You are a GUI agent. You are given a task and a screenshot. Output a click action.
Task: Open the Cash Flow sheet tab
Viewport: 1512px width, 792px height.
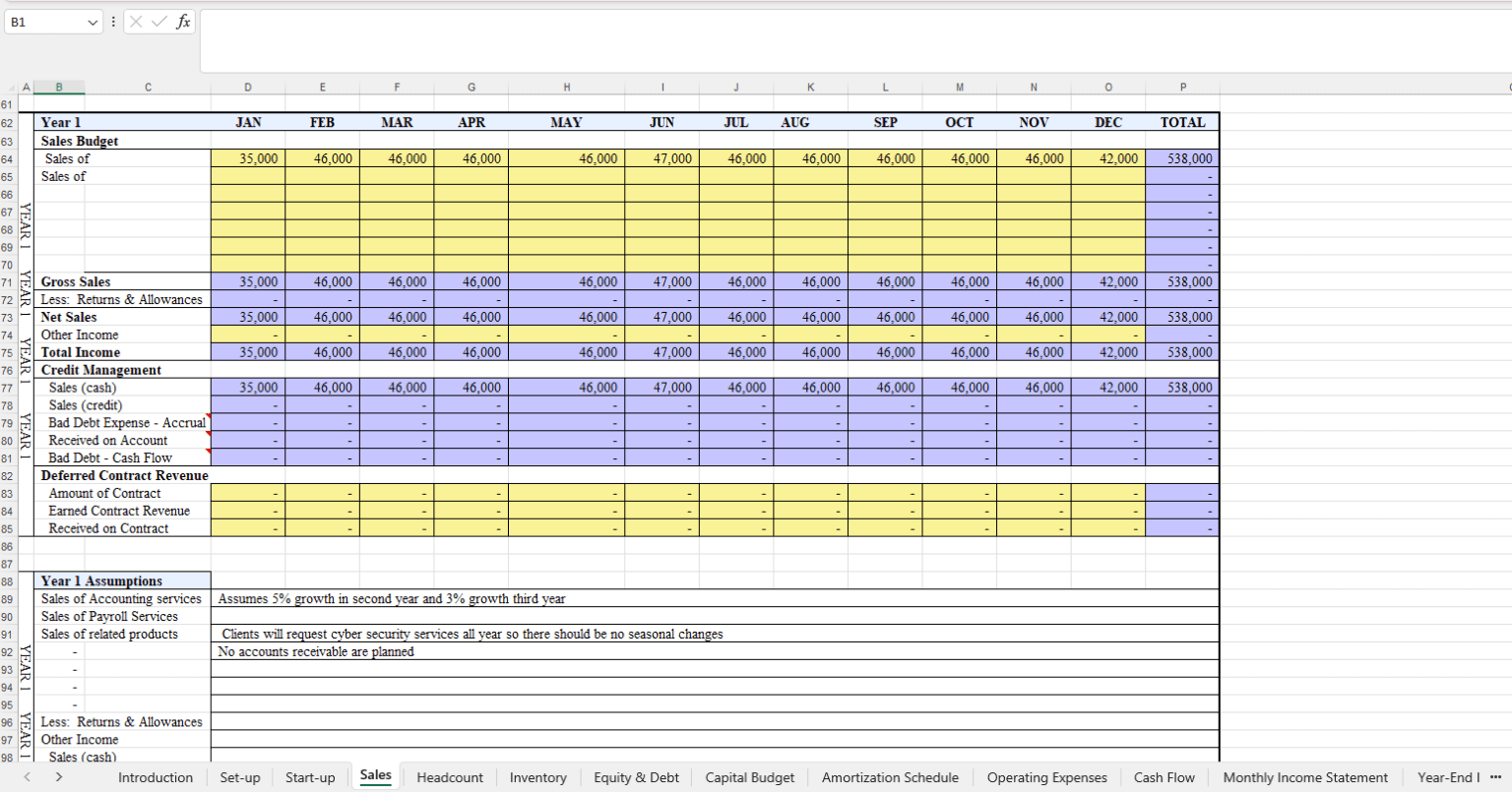tap(1165, 777)
